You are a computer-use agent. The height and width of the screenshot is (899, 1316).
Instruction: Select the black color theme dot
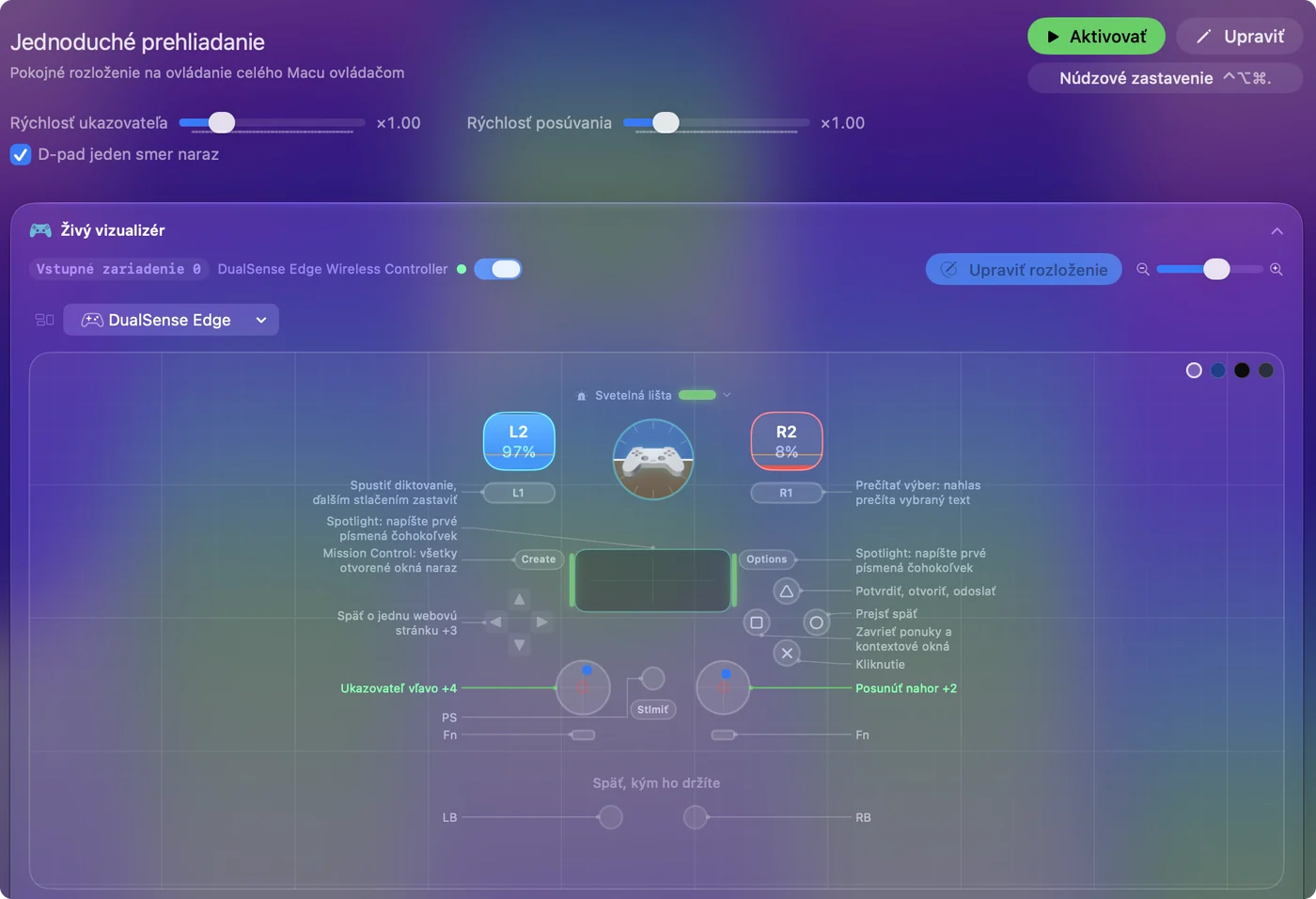coord(1242,371)
